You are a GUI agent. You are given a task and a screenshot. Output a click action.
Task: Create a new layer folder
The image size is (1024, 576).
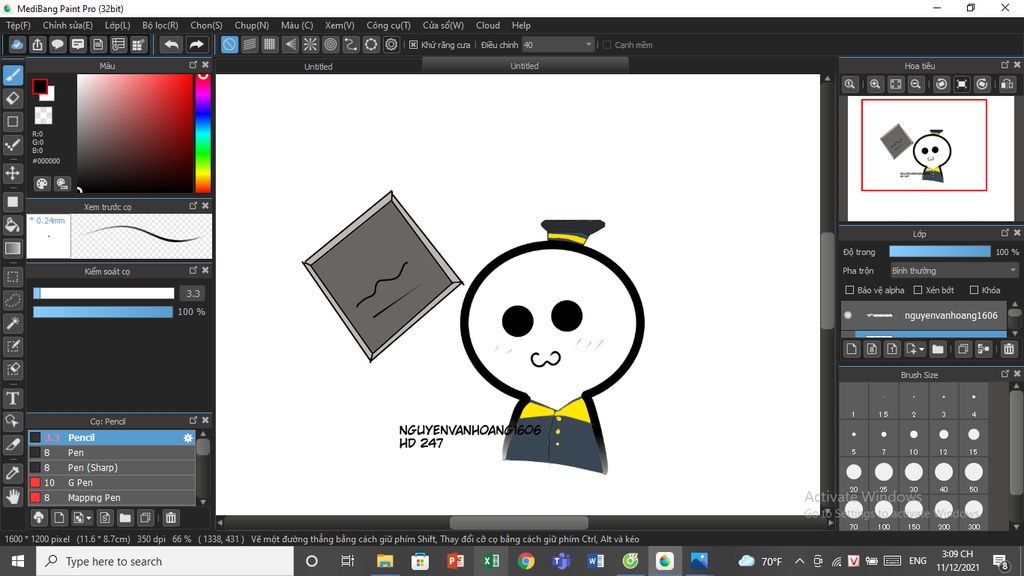pos(938,349)
